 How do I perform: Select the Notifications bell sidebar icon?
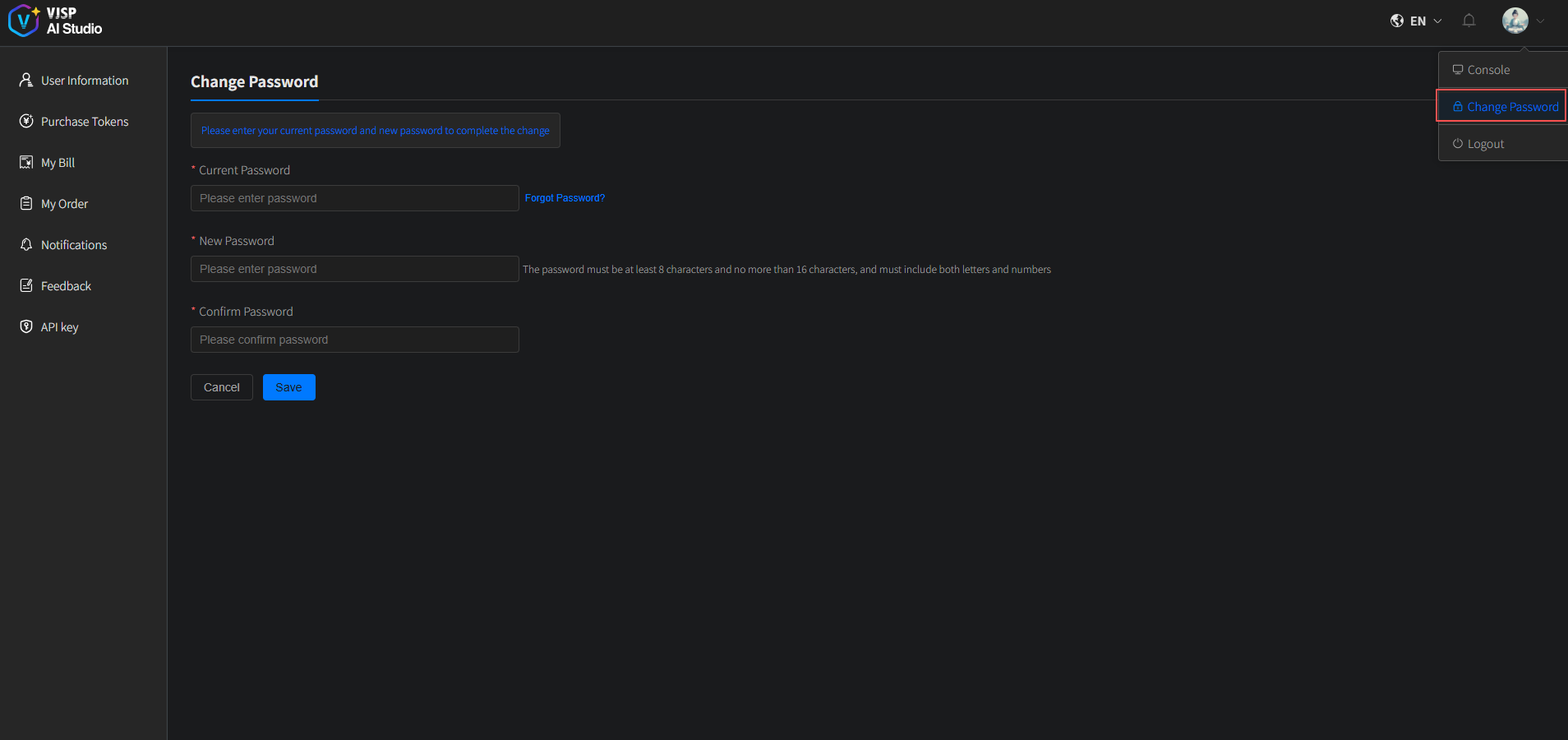(x=26, y=244)
